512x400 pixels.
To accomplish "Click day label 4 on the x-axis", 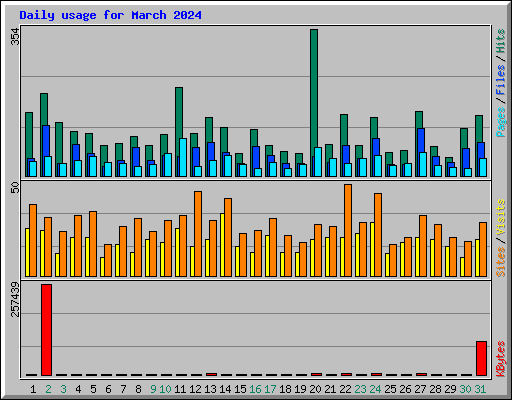I will (x=78, y=389).
